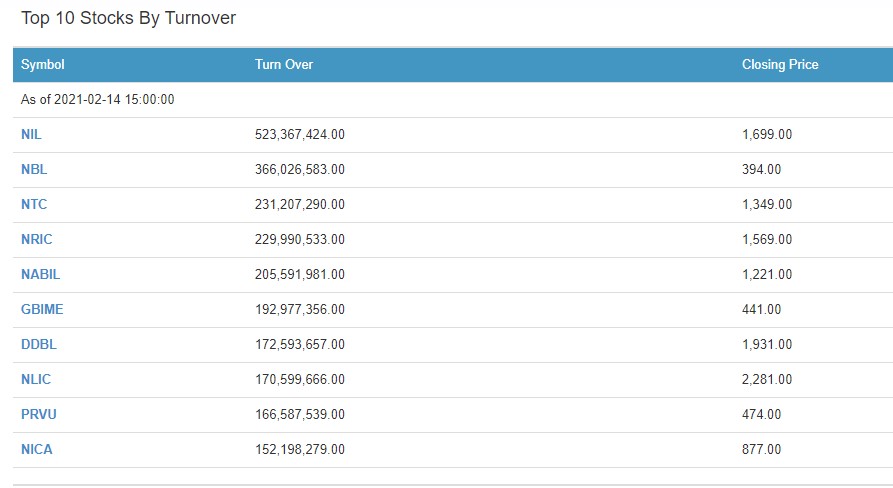Open the PRVU stock link
This screenshot has width=893, height=488.
(x=38, y=414)
